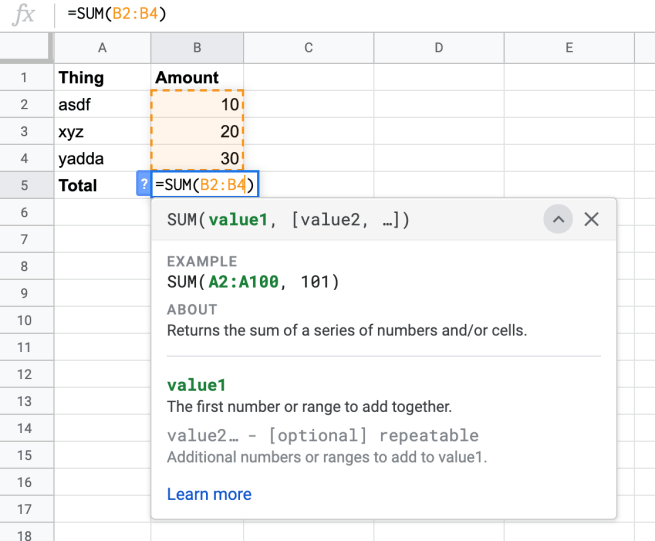The height and width of the screenshot is (541, 655).
Task: Open the Learn more link
Action: (x=209, y=494)
